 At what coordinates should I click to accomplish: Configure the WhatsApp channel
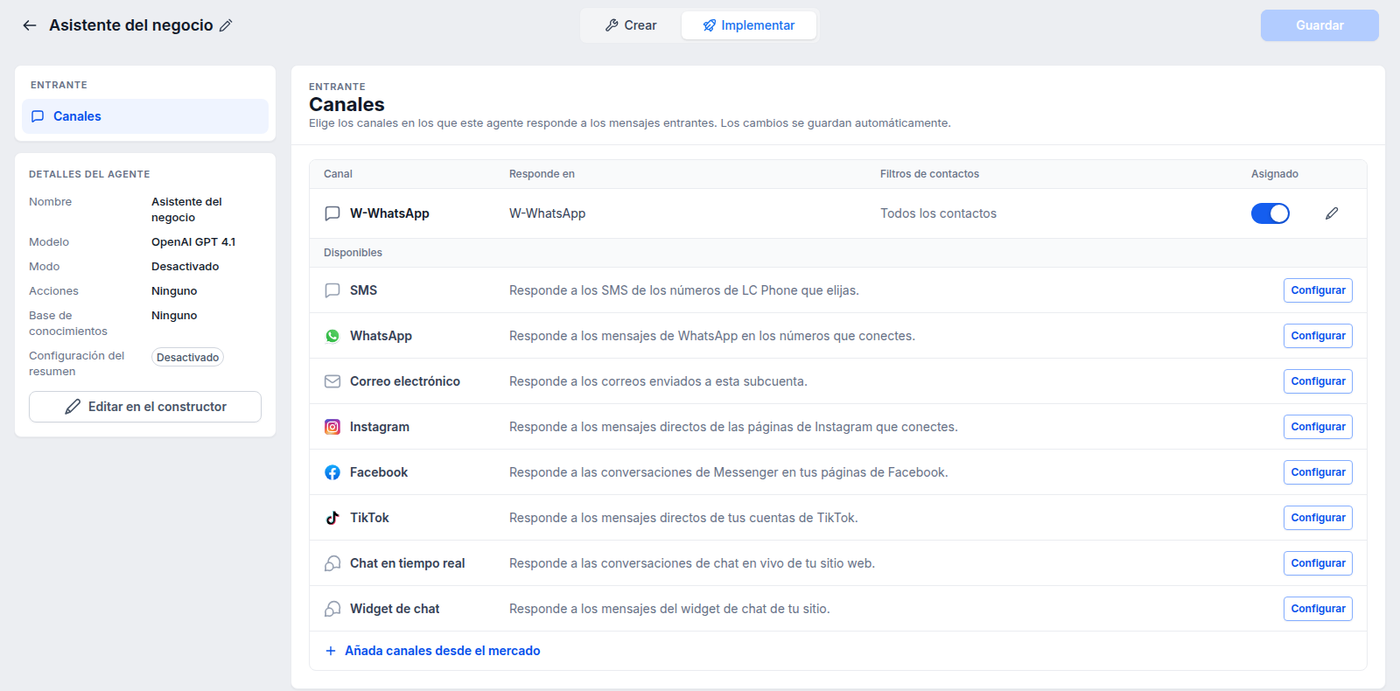pos(1318,336)
